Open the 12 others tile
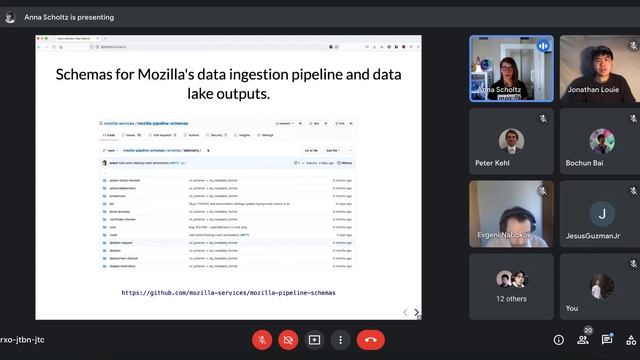 [x=511, y=287]
